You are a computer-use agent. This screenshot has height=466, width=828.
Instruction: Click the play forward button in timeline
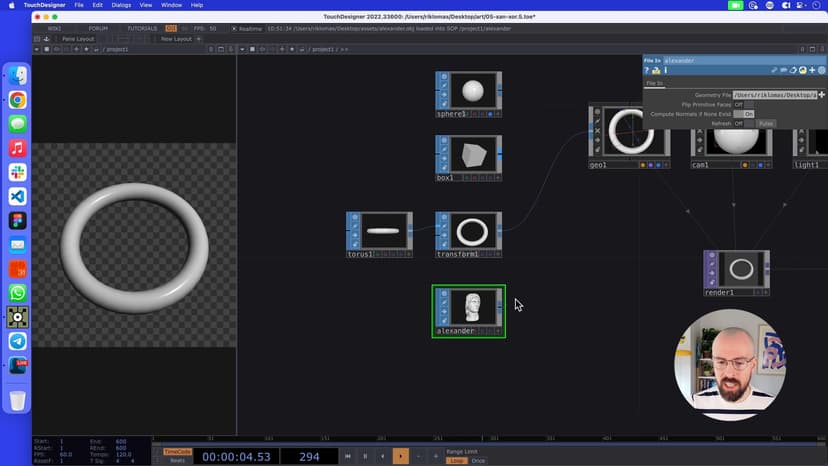400,456
